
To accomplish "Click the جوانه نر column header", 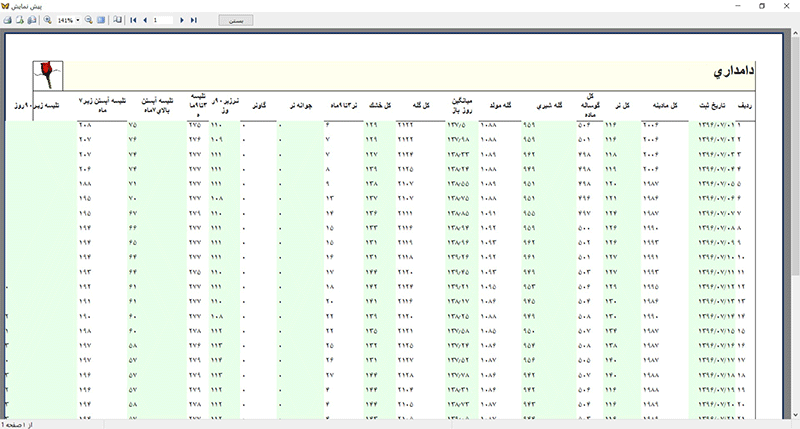I will 301,106.
